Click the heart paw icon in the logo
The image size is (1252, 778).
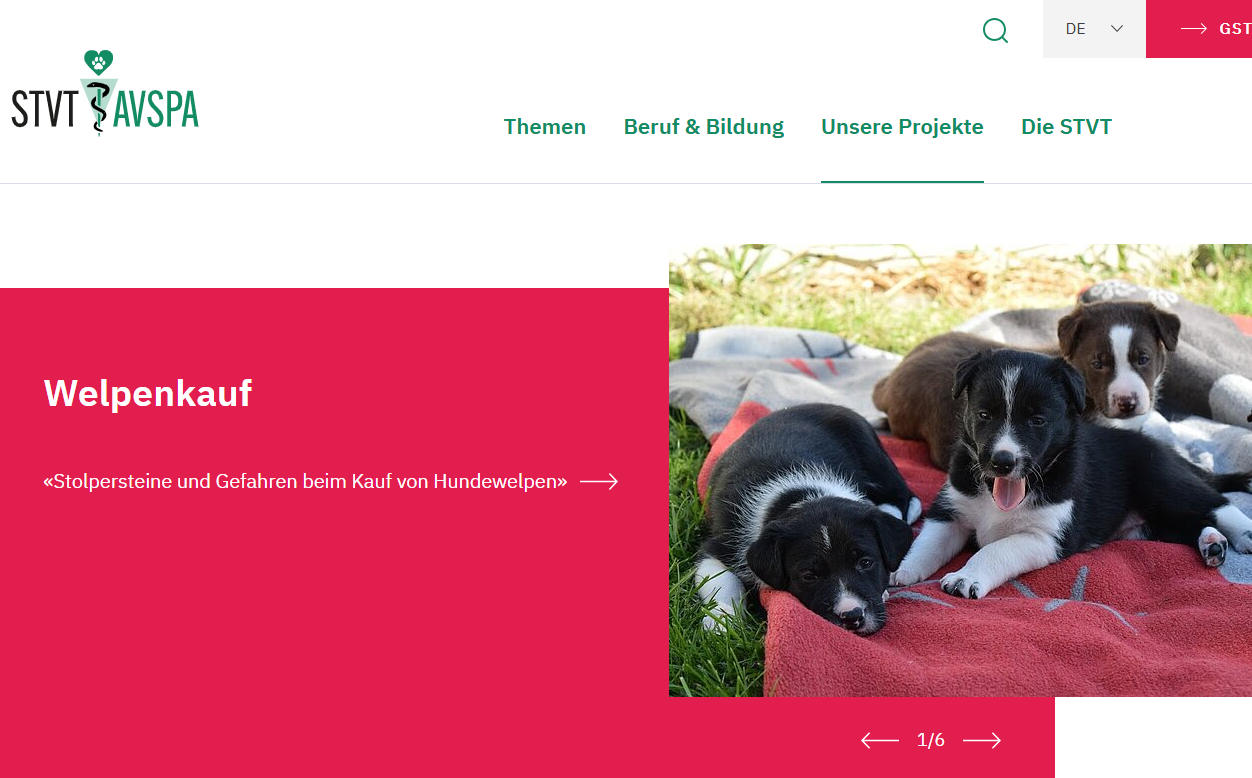(99, 63)
